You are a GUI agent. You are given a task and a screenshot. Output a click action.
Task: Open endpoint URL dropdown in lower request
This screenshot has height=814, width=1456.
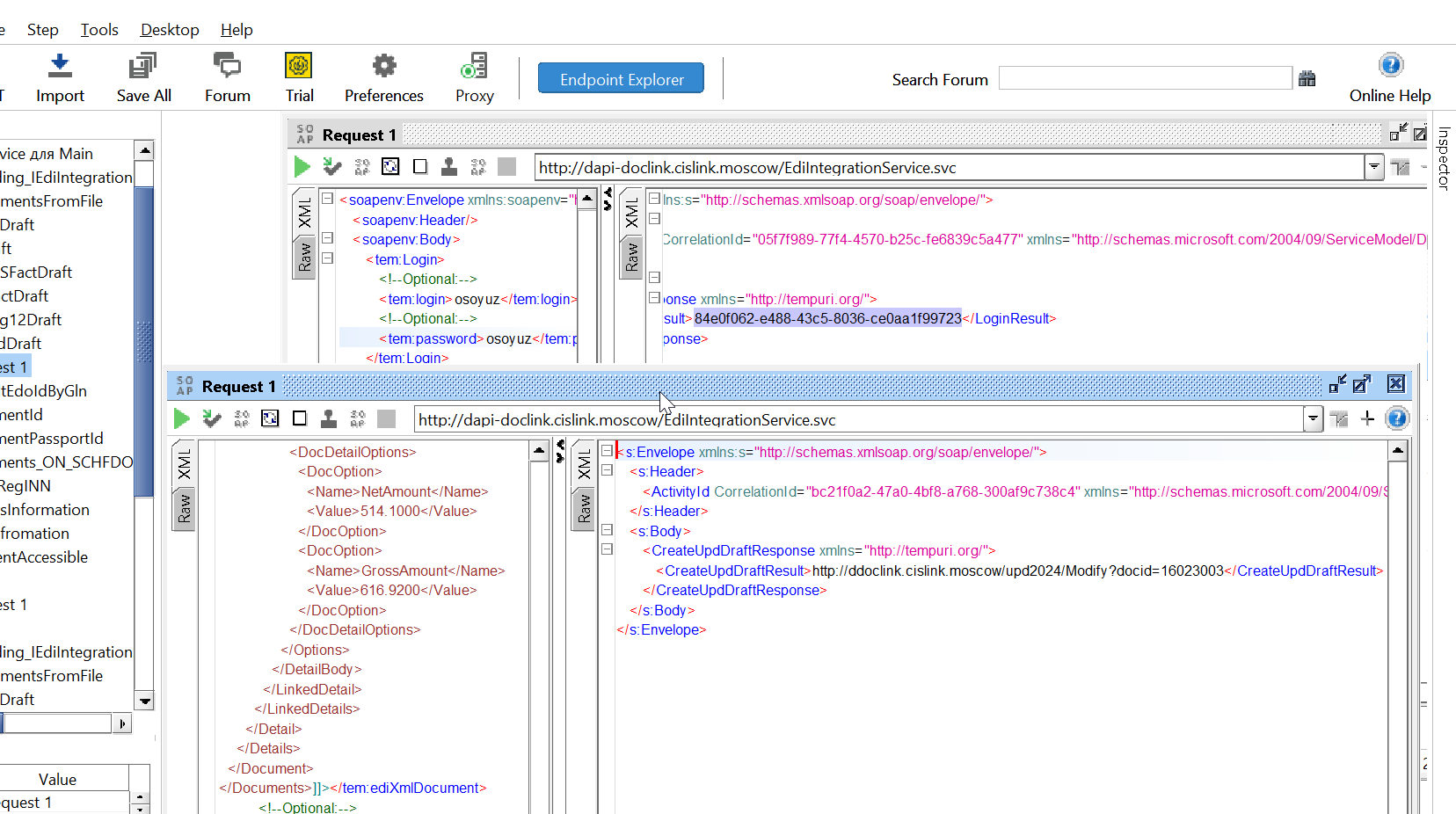pyautogui.click(x=1313, y=419)
